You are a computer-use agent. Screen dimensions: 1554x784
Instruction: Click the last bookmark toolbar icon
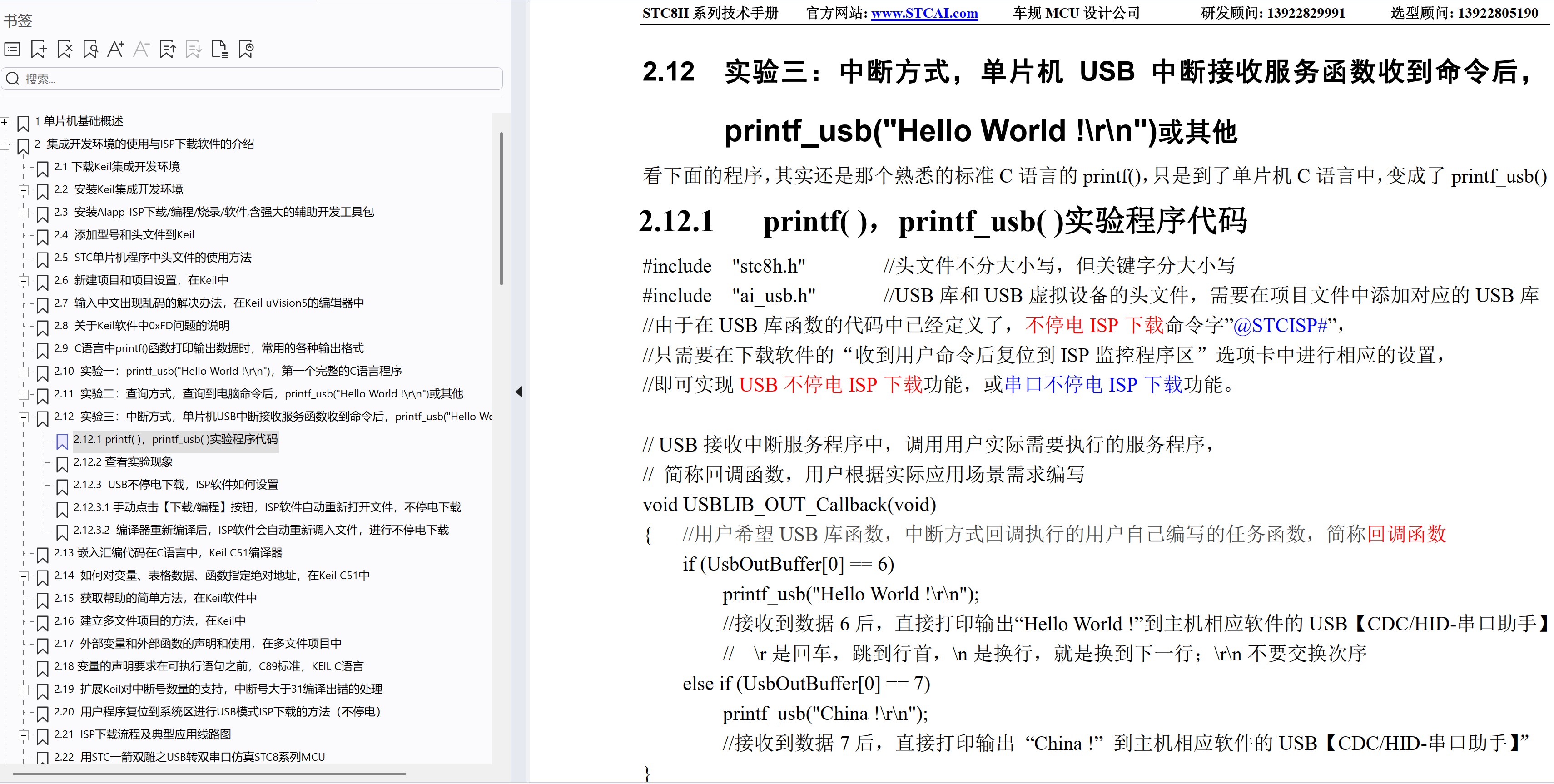[x=246, y=50]
